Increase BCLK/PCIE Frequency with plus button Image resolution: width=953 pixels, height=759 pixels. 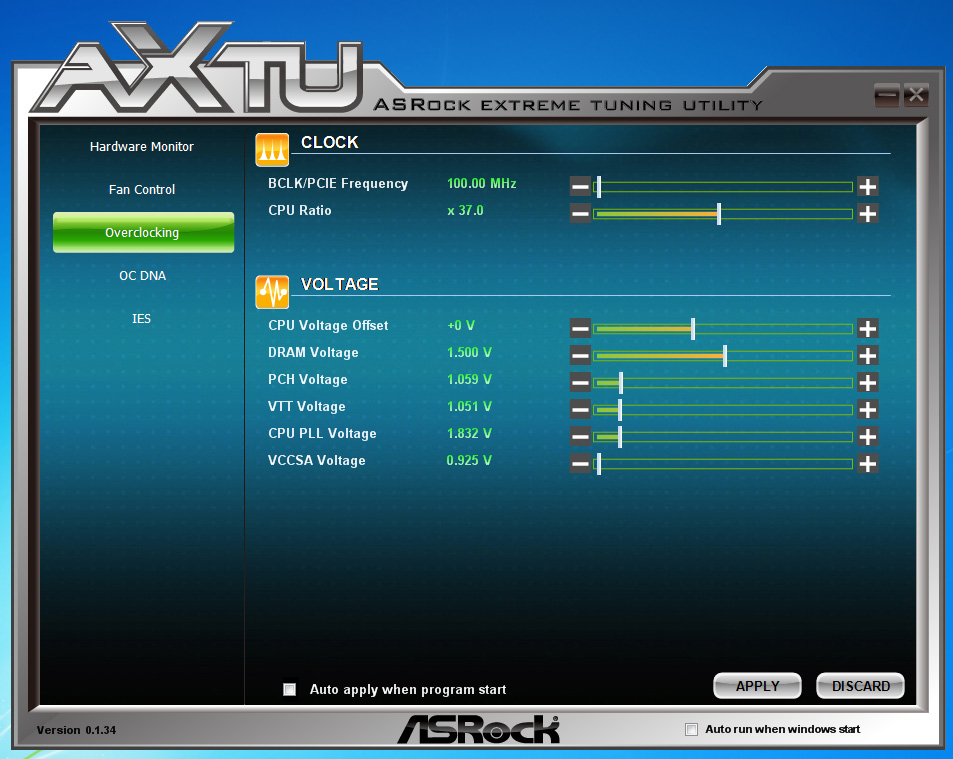point(867,186)
